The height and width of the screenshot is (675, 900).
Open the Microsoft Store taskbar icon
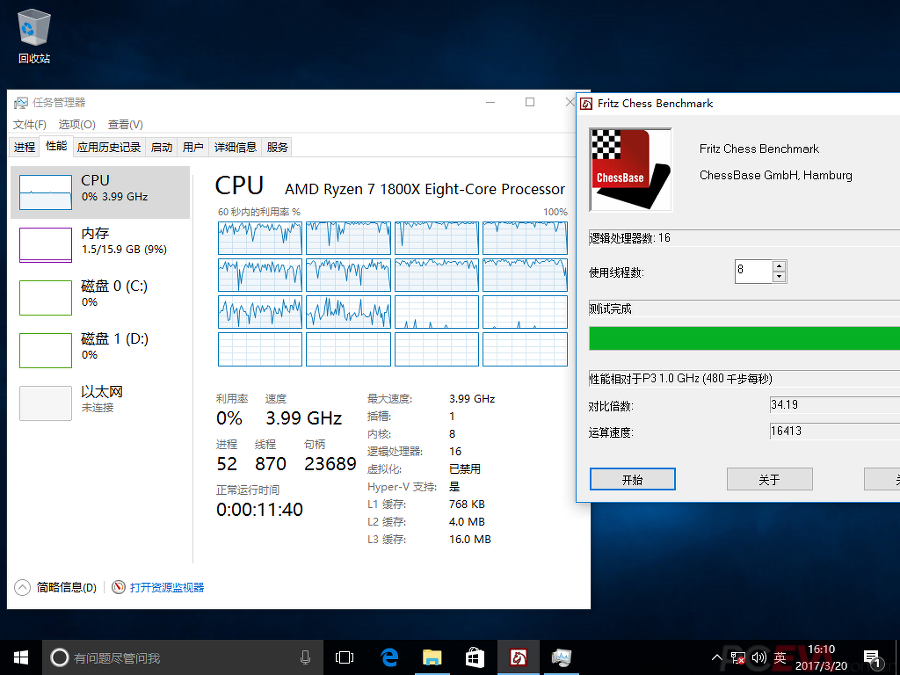click(x=475, y=657)
